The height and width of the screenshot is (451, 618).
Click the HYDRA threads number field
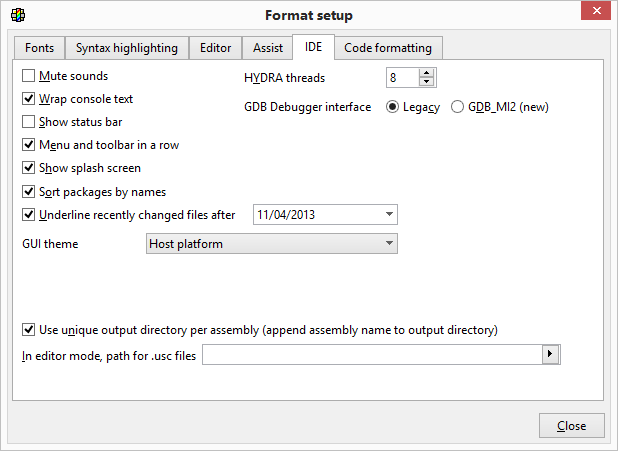[402, 78]
